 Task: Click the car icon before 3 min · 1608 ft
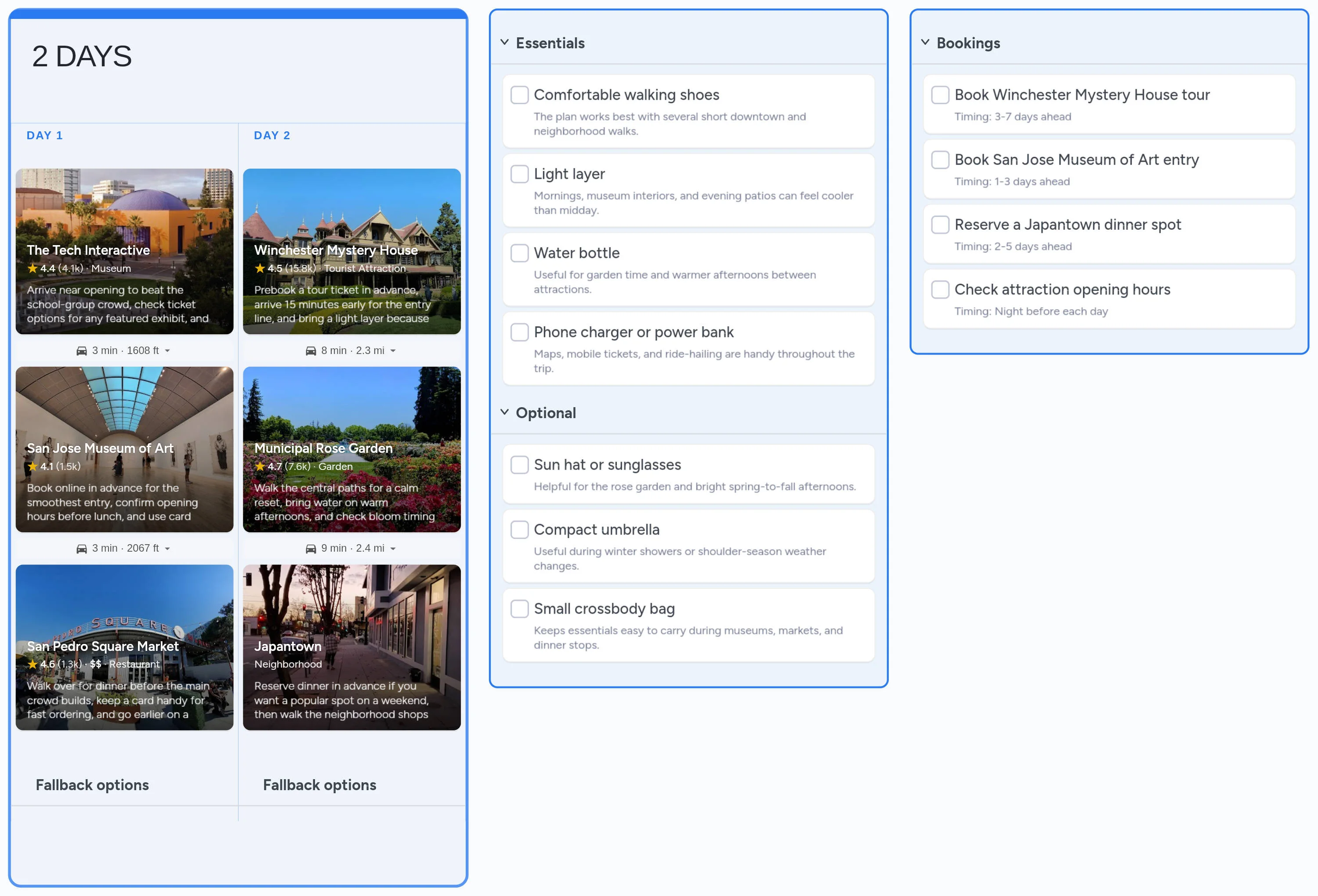click(x=82, y=351)
